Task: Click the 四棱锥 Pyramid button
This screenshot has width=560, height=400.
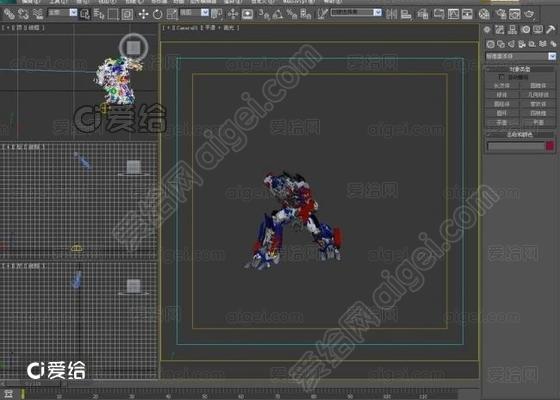Action: (538, 114)
